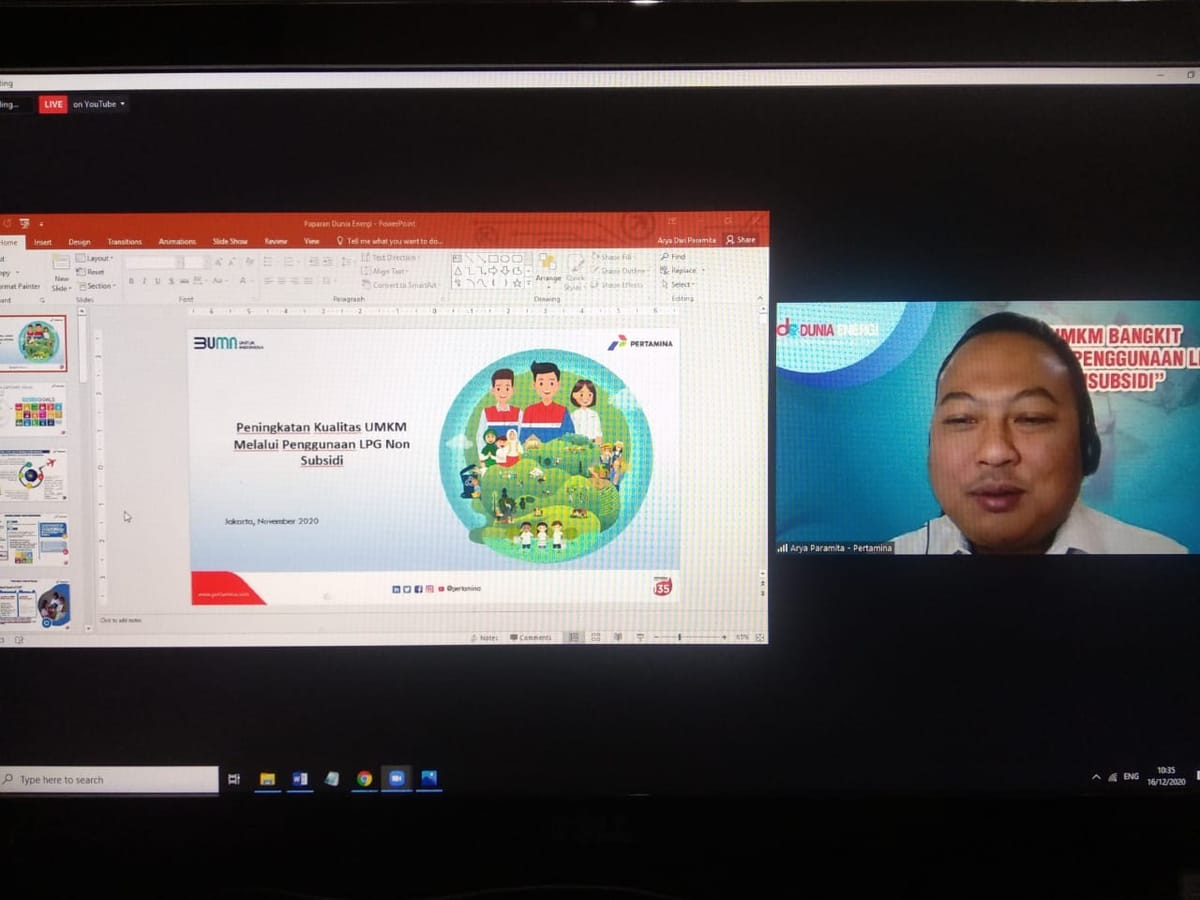1200x900 pixels.
Task: Select the Format Painter tool
Action: click(20, 283)
